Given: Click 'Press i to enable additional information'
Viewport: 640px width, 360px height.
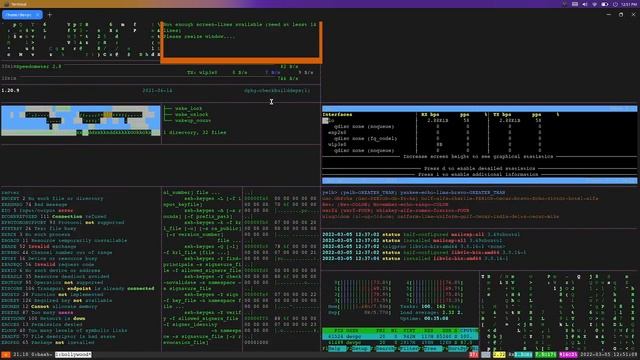Looking at the screenshot, I should (479, 175).
